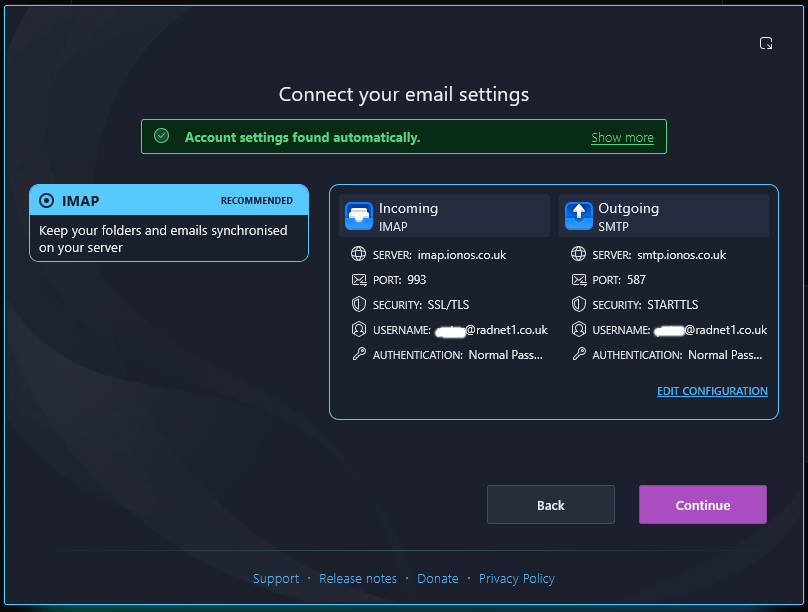
Task: Open the Release notes footer link
Action: (x=358, y=579)
